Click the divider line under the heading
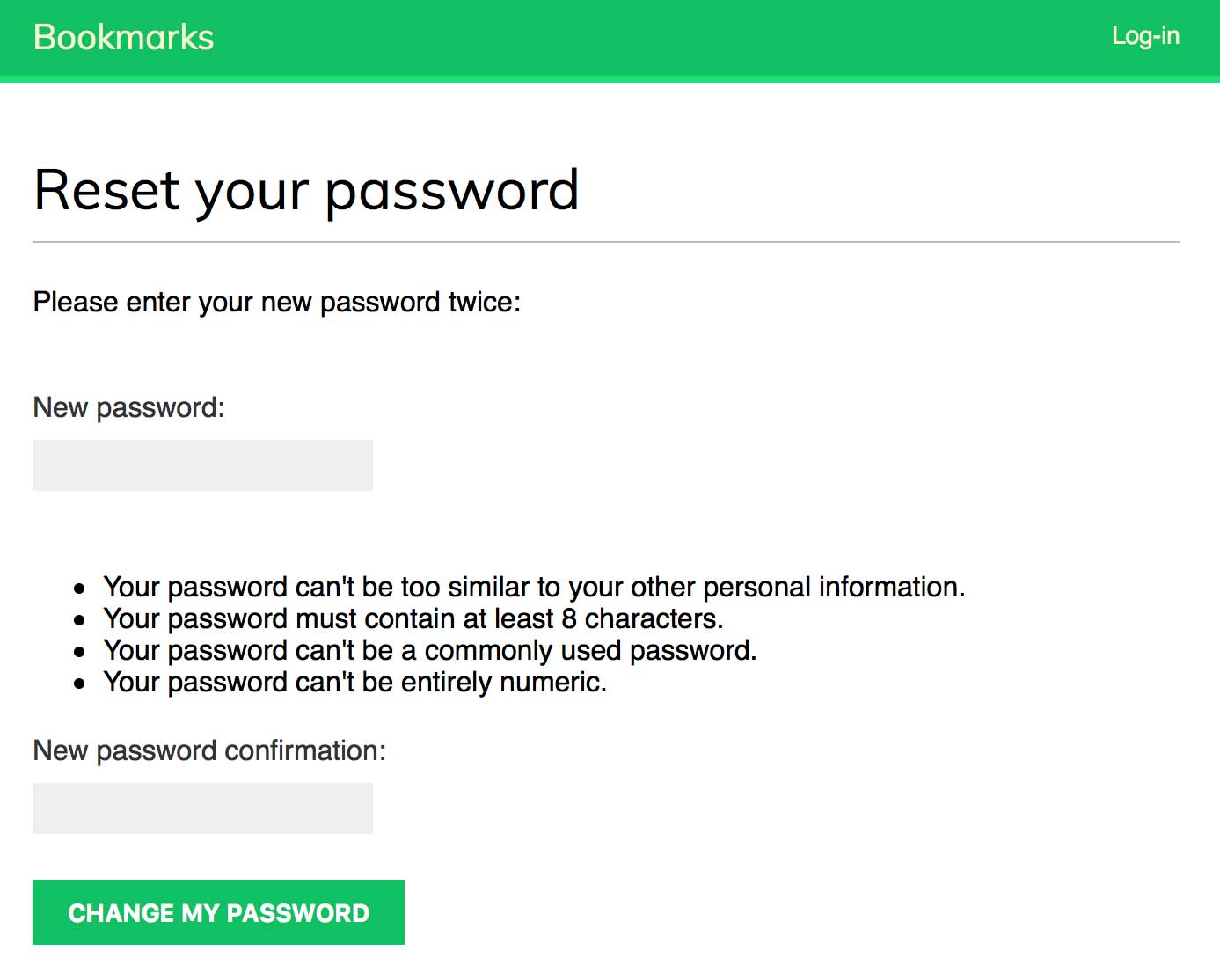The width and height of the screenshot is (1220, 980). (606, 242)
